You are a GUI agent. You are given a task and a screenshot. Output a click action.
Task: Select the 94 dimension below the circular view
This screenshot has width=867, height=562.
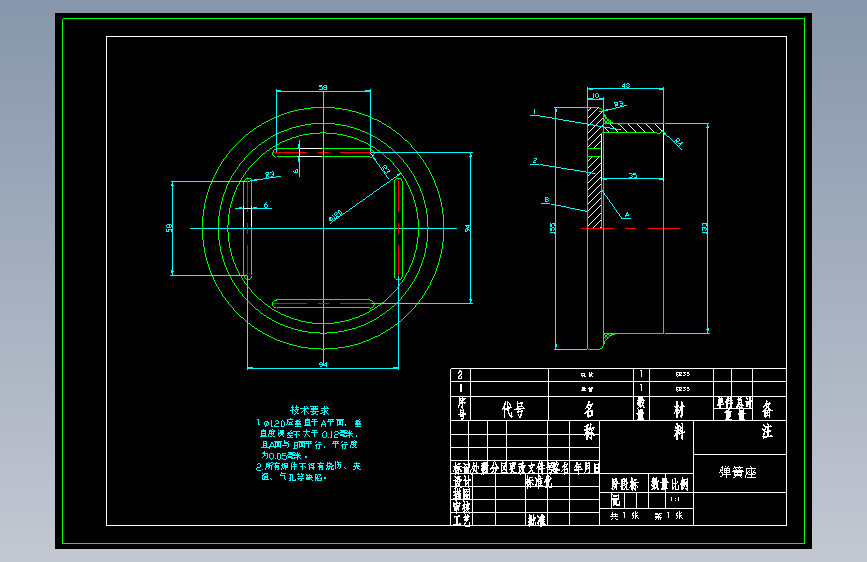(323, 365)
